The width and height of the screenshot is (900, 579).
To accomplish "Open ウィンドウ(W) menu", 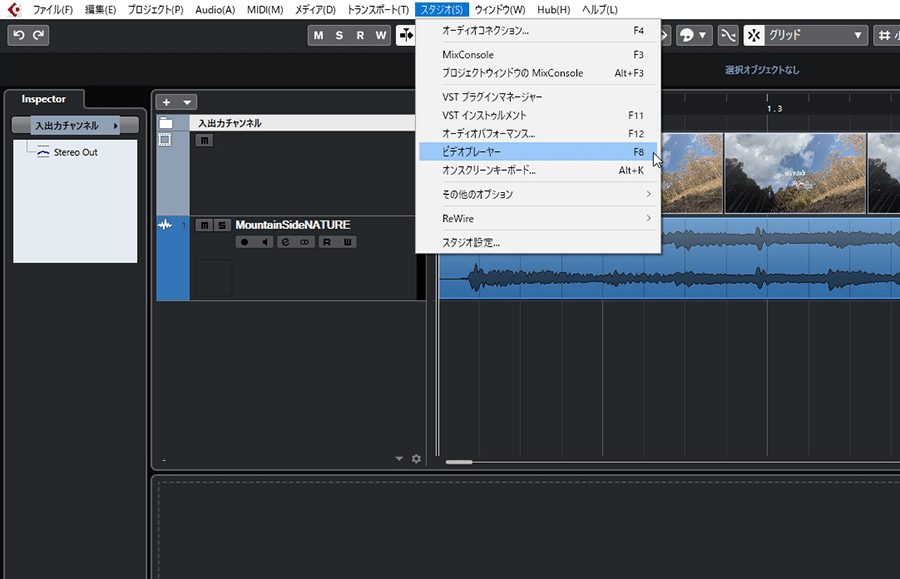I will coord(499,10).
